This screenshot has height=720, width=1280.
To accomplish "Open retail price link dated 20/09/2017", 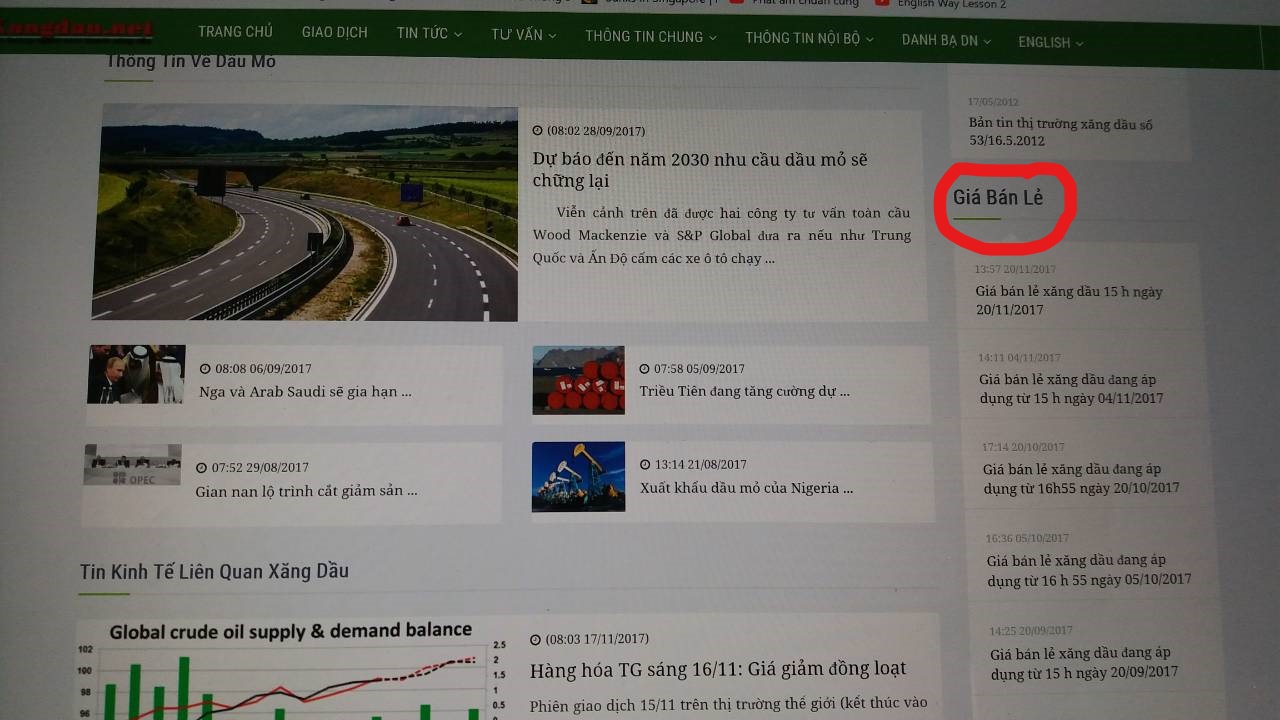I will coord(1084,662).
